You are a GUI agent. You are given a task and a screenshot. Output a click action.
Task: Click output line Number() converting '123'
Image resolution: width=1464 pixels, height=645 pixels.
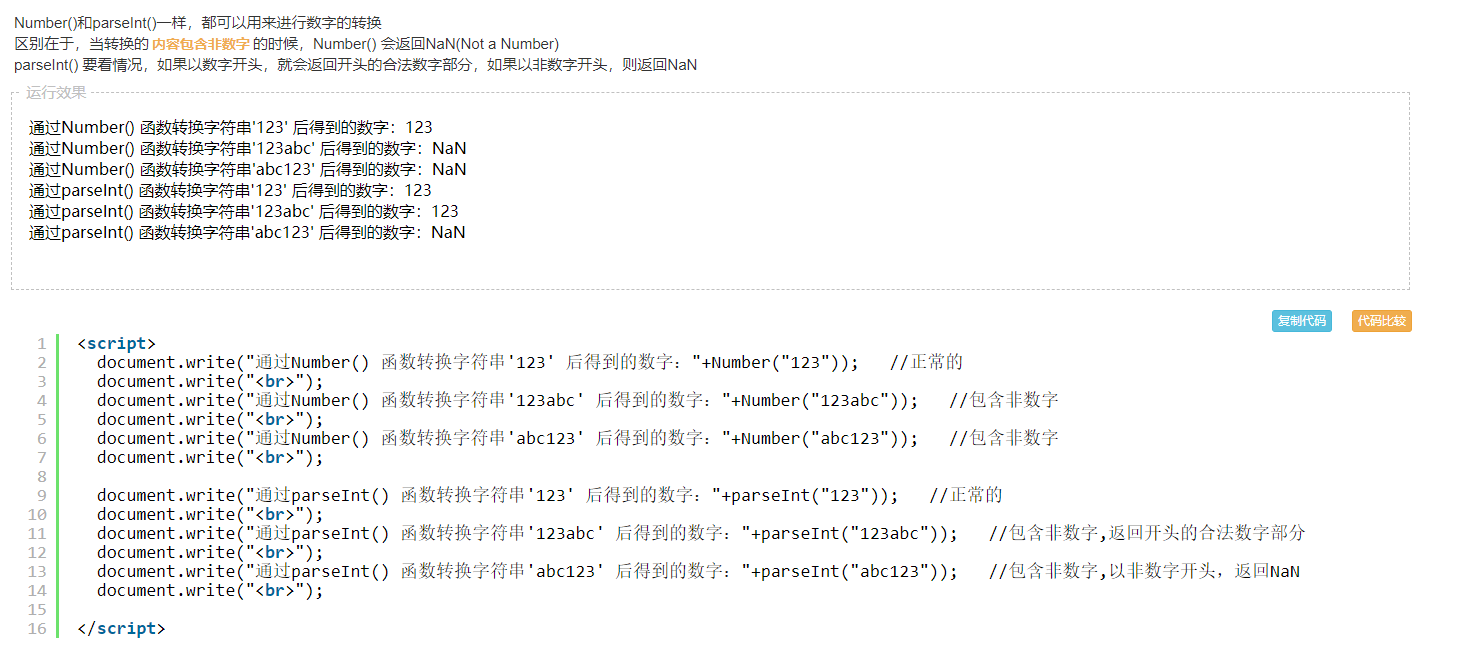[231, 127]
